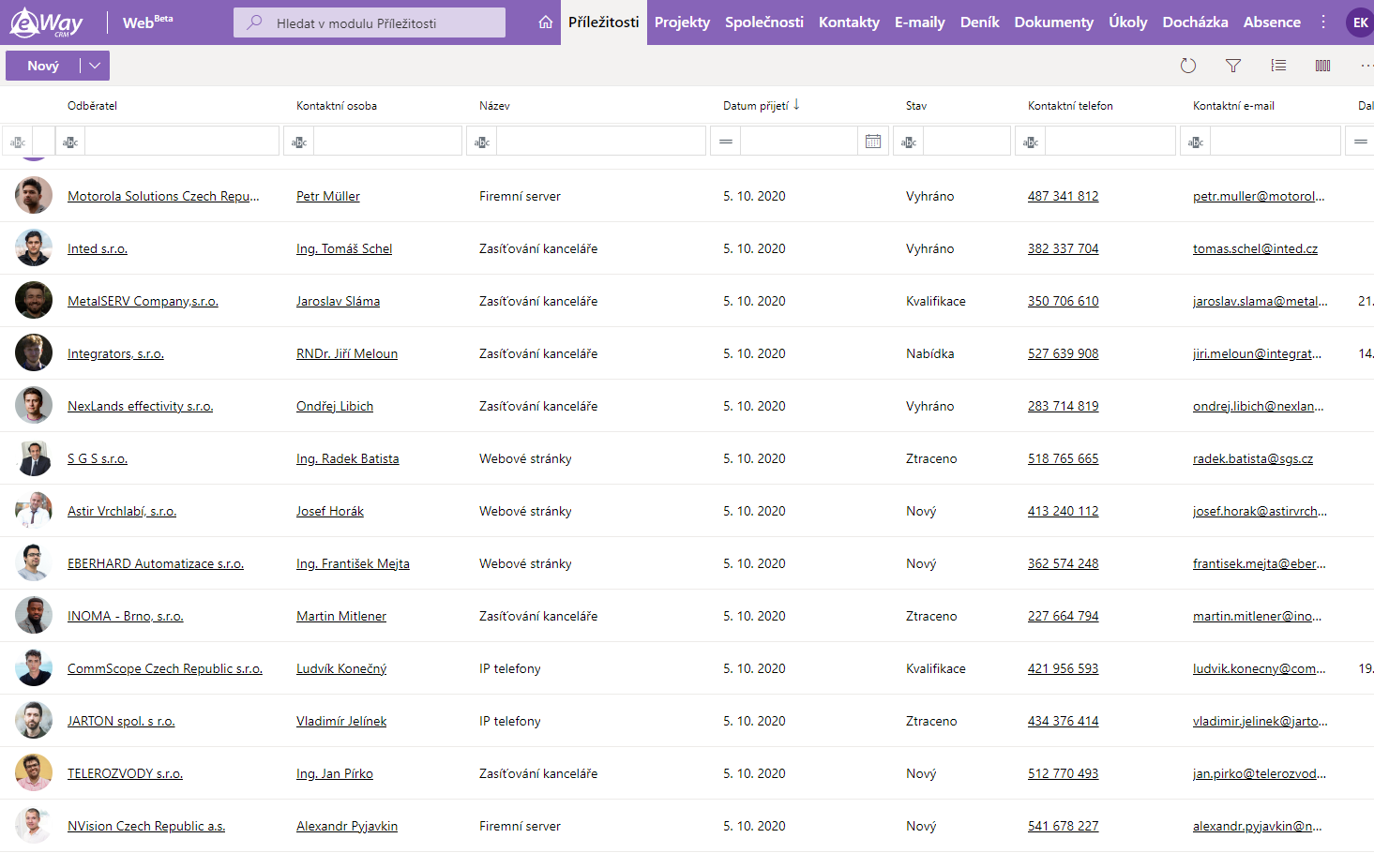Select the Ztraceno status for INOMA - Brno

tap(931, 616)
